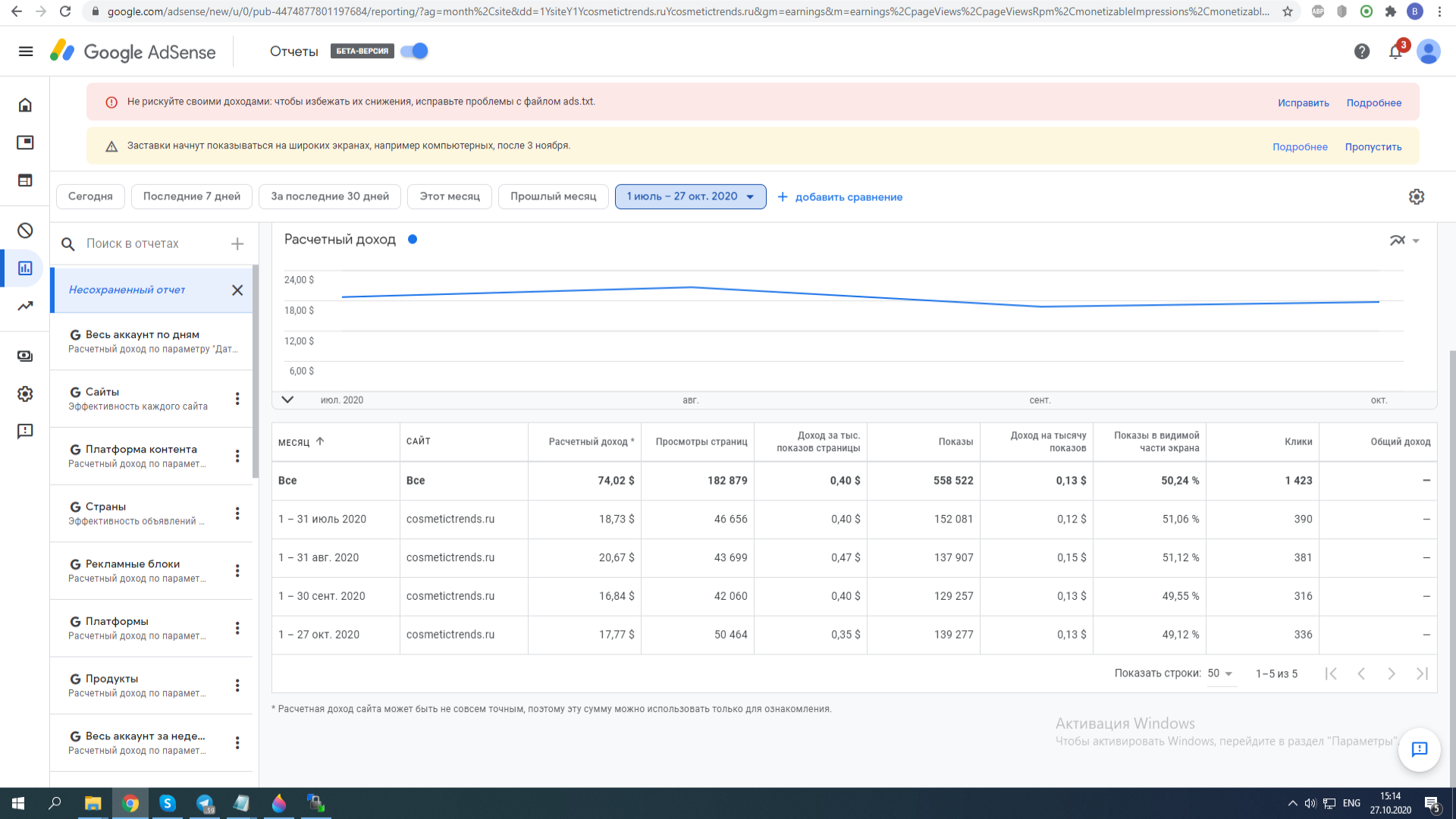Select the Последние 7 дней tab

192,196
